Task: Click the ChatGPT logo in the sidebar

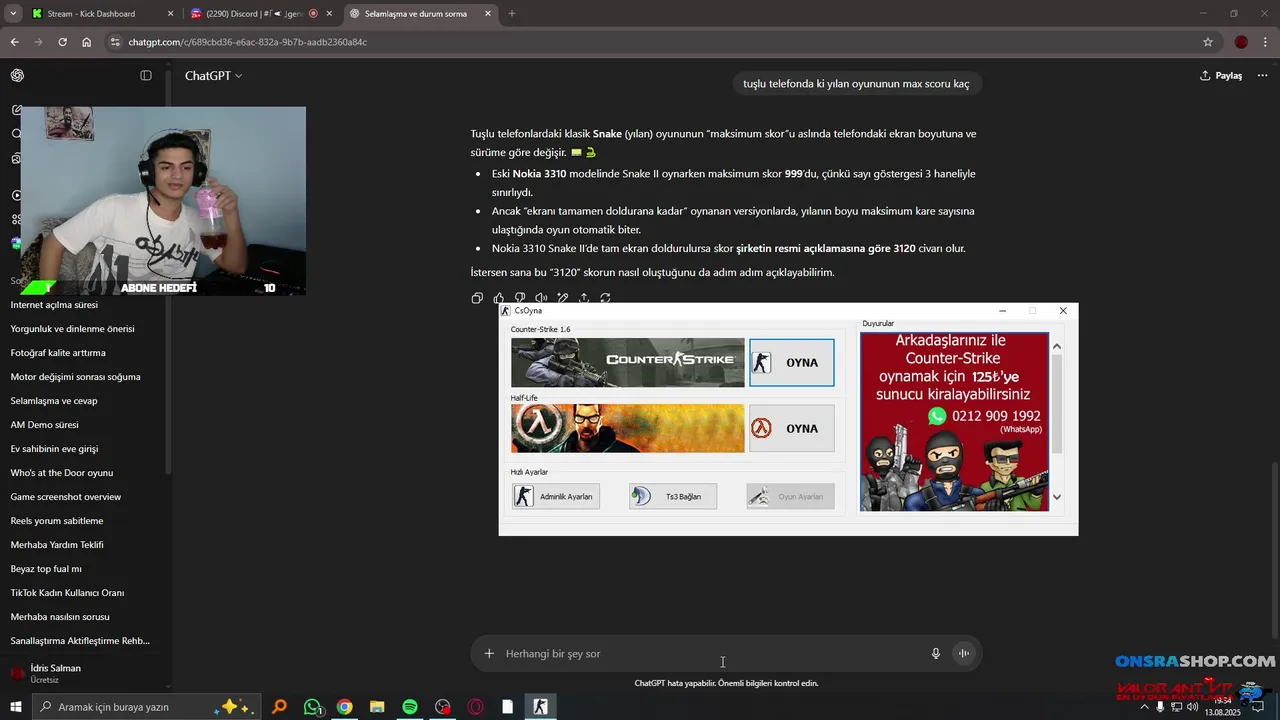Action: click(17, 75)
